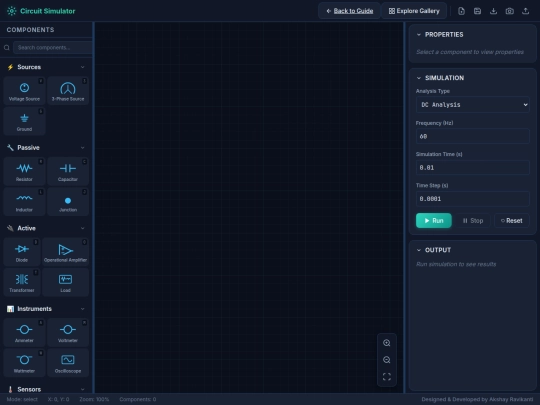The width and height of the screenshot is (540, 405).
Task: Collapse the Simulation panel
Action: click(x=419, y=78)
